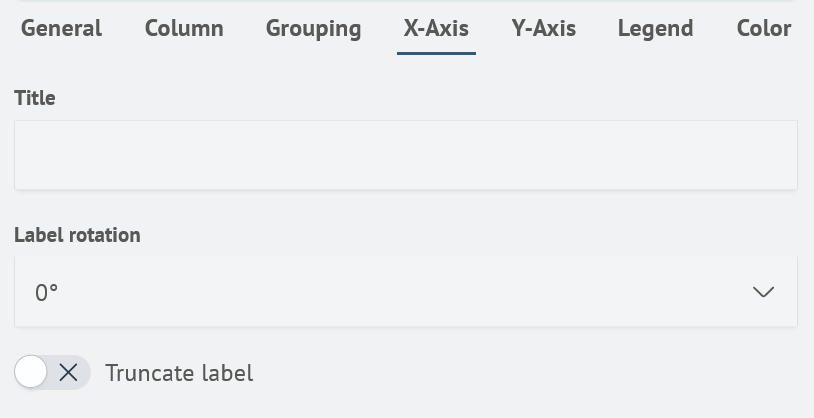Click the underline beneath the X-Axis tab

pos(436,53)
